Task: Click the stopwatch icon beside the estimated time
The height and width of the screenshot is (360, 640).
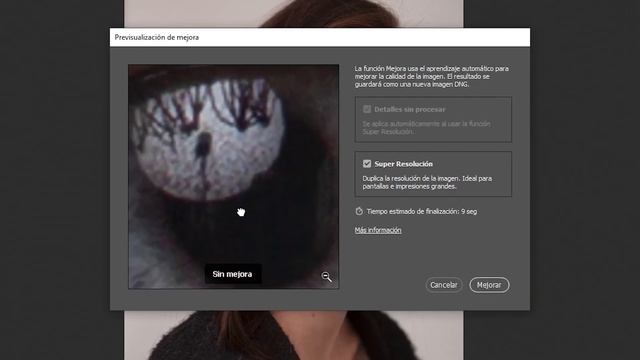Action: 359,211
